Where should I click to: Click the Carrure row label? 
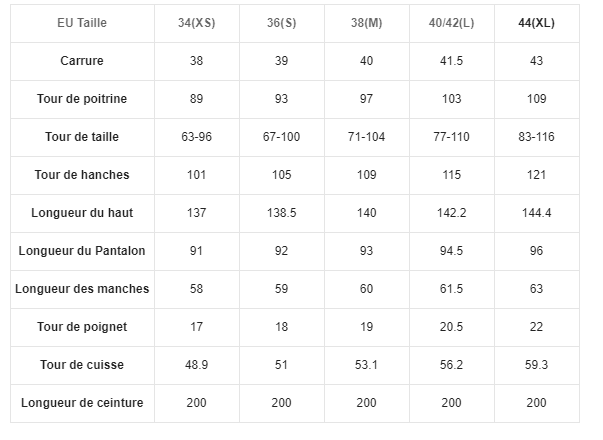(82, 61)
